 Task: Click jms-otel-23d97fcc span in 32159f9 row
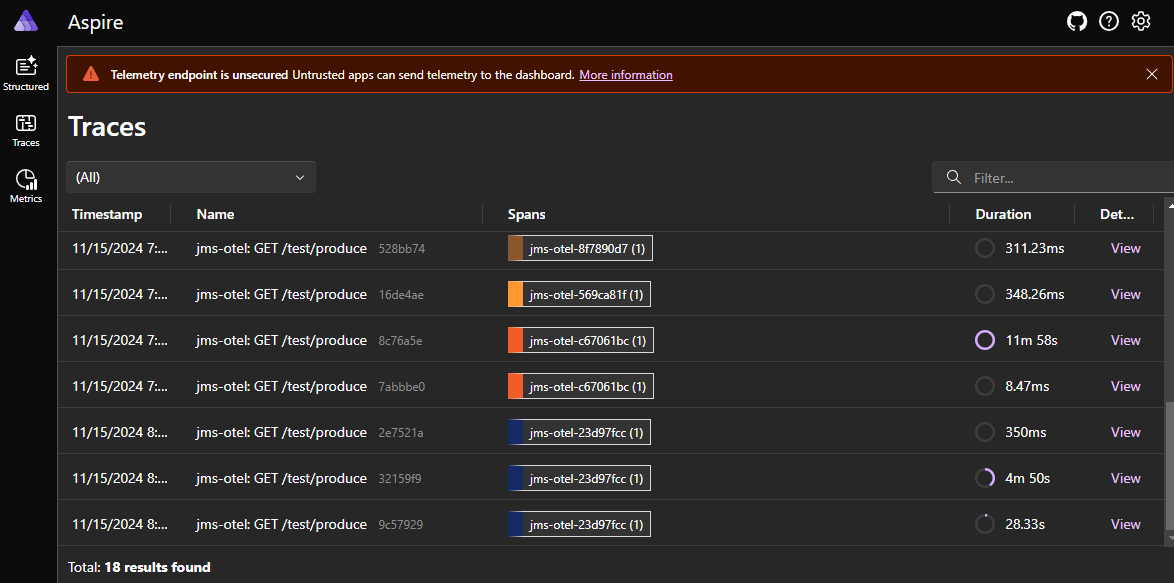(x=580, y=478)
